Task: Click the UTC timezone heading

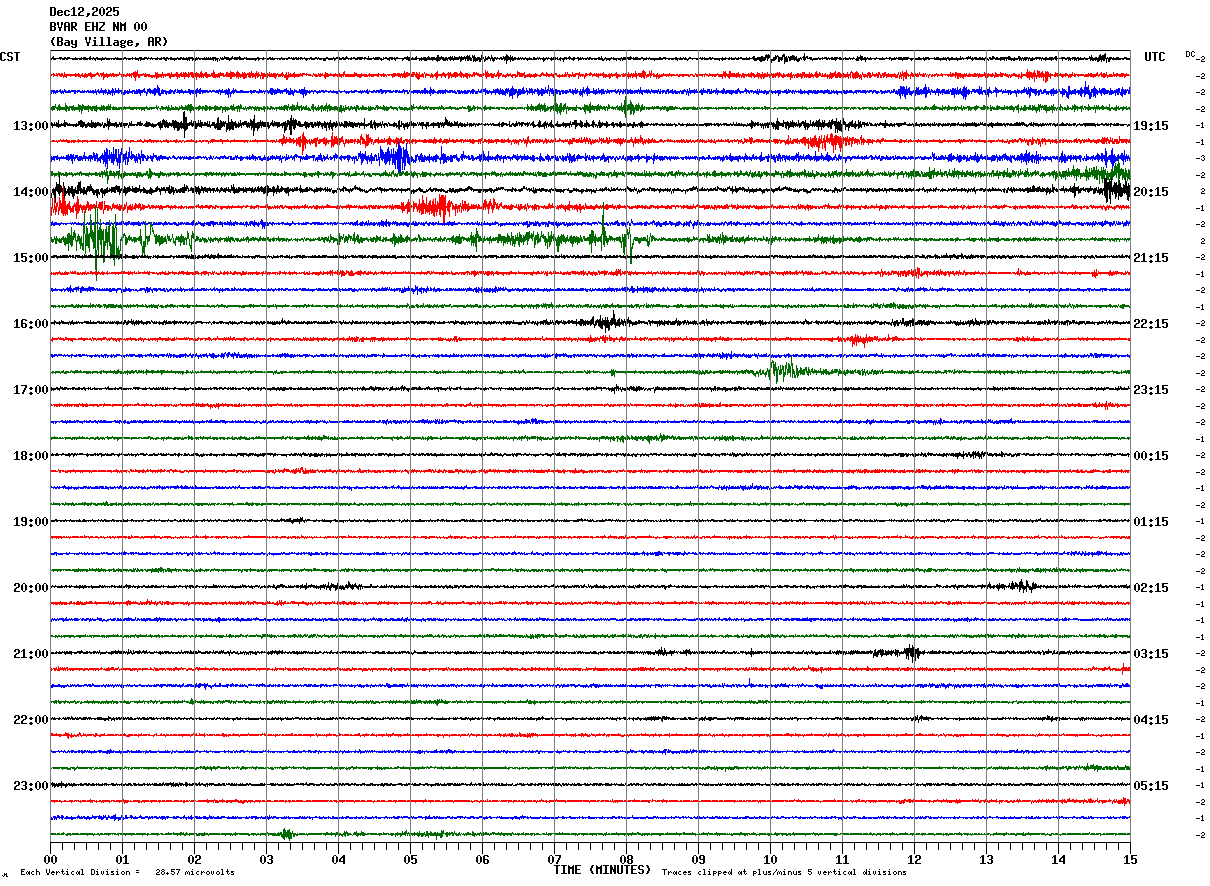Action: (x=1155, y=57)
